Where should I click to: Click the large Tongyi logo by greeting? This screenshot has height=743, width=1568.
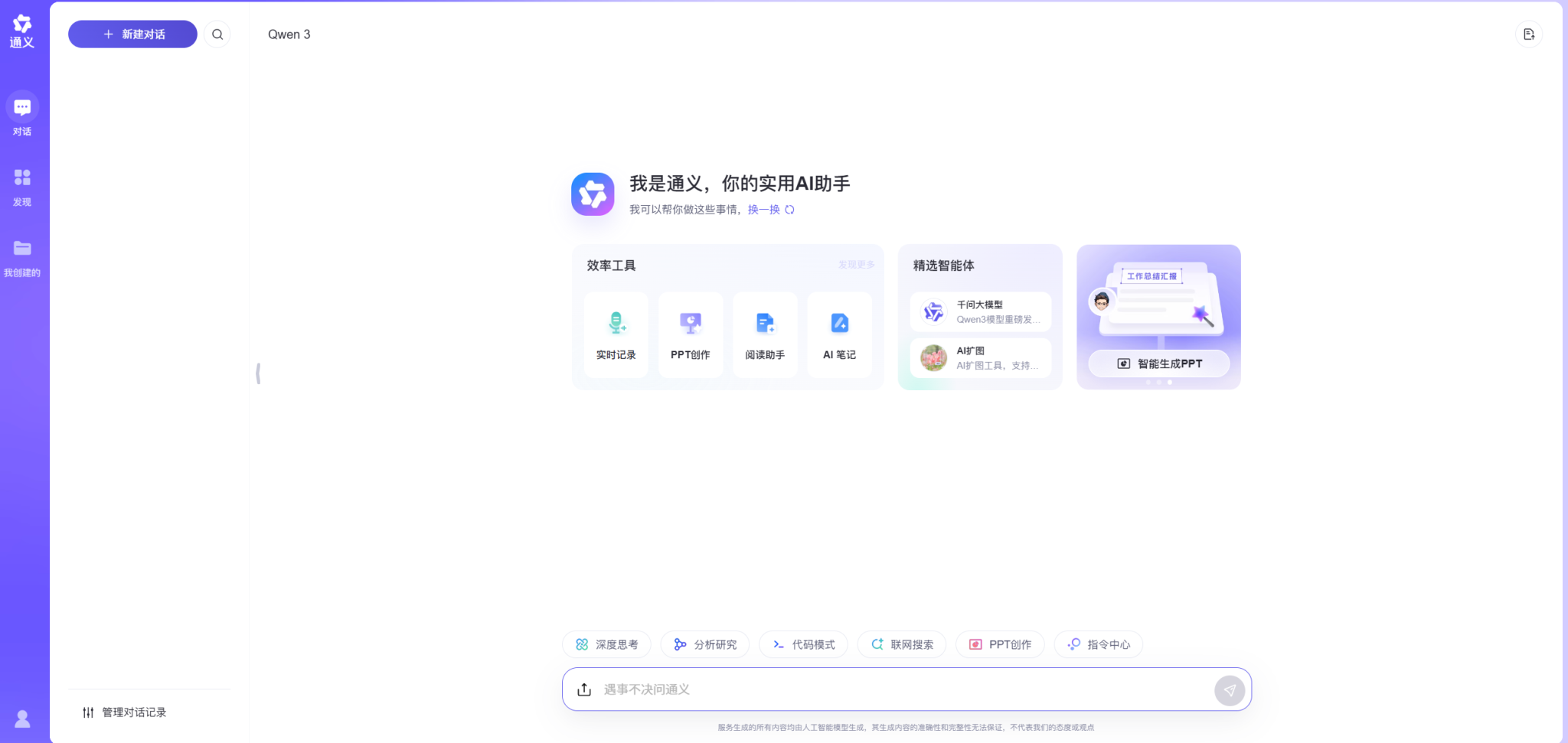pos(593,194)
